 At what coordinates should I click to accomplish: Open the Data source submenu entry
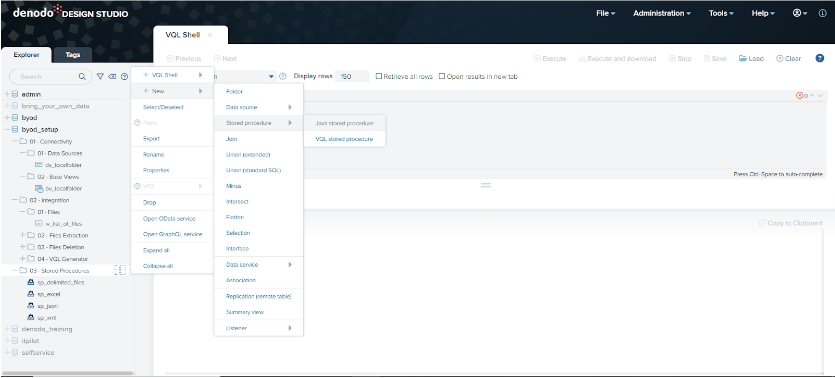(258, 107)
